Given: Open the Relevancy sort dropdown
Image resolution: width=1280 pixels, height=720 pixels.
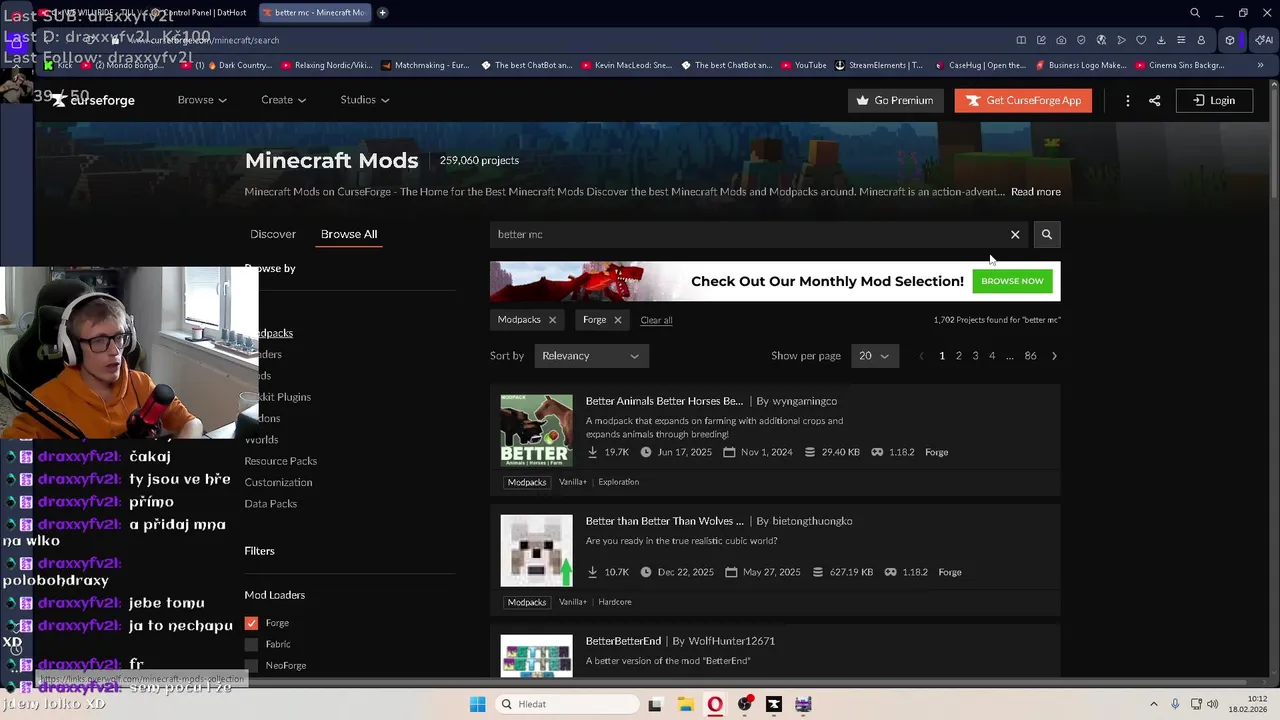Looking at the screenshot, I should [x=591, y=356].
